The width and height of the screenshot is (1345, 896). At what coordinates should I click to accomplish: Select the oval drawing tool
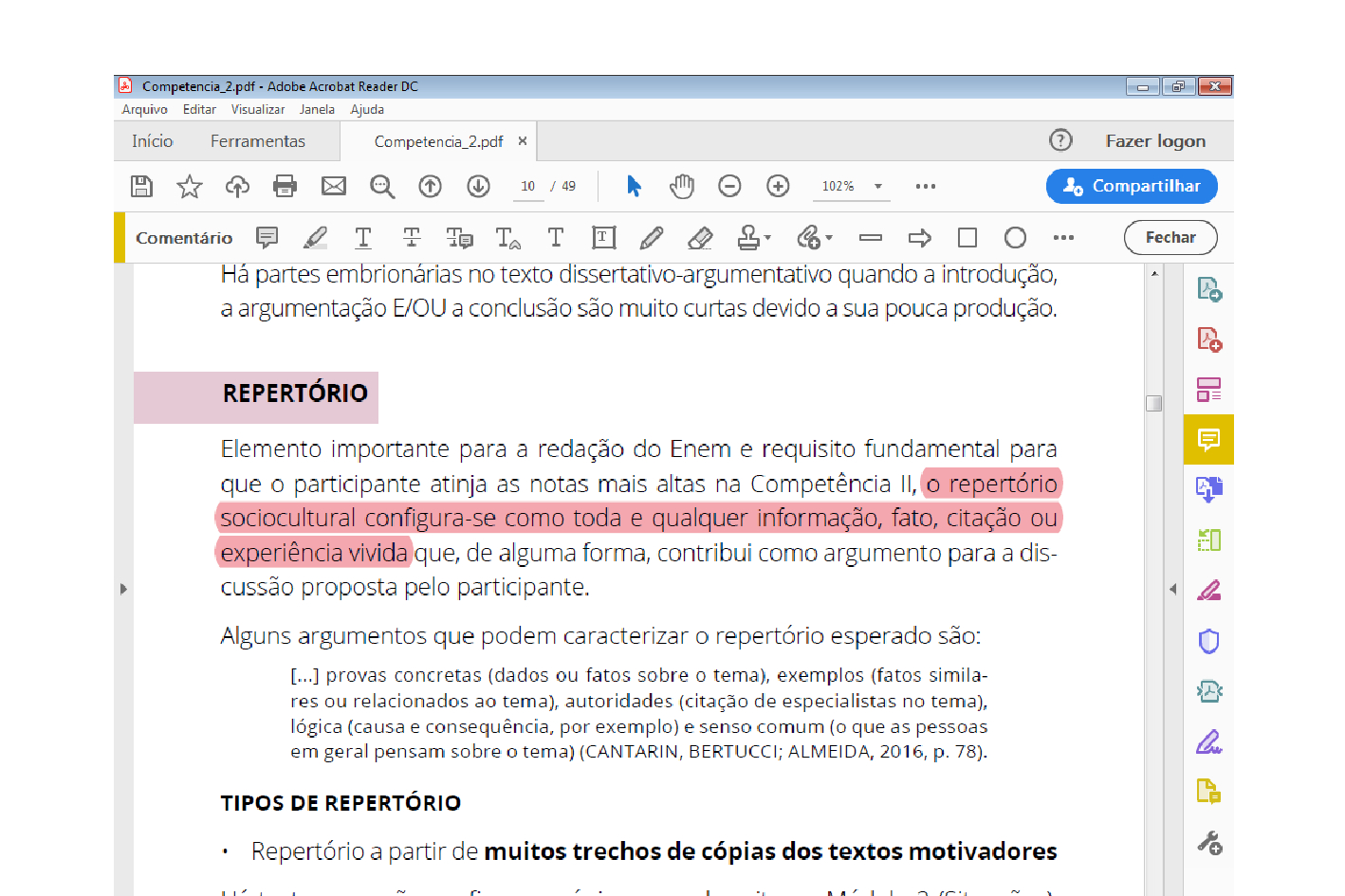click(x=1015, y=237)
